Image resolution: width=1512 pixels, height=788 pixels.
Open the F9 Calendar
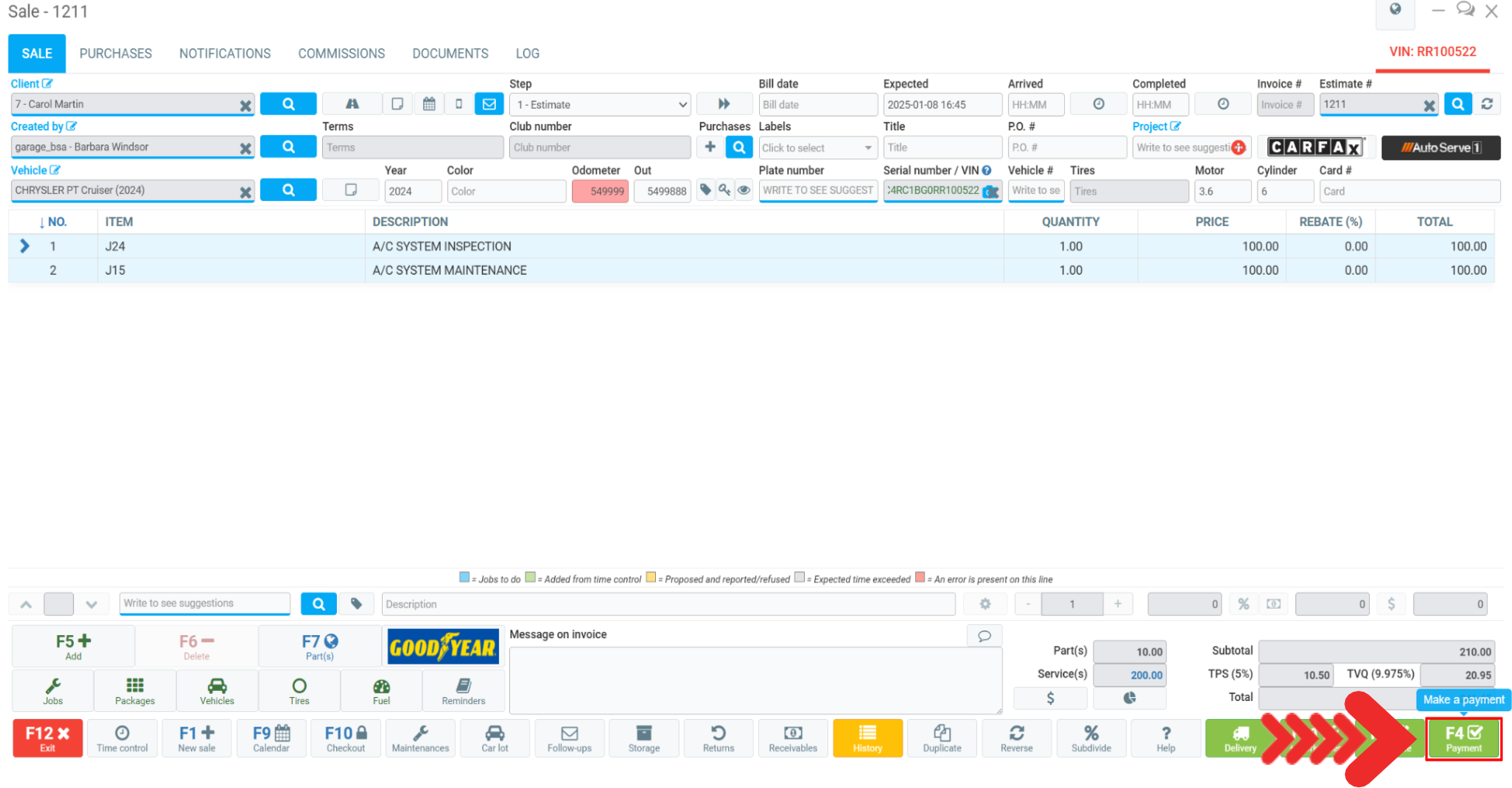click(271, 738)
